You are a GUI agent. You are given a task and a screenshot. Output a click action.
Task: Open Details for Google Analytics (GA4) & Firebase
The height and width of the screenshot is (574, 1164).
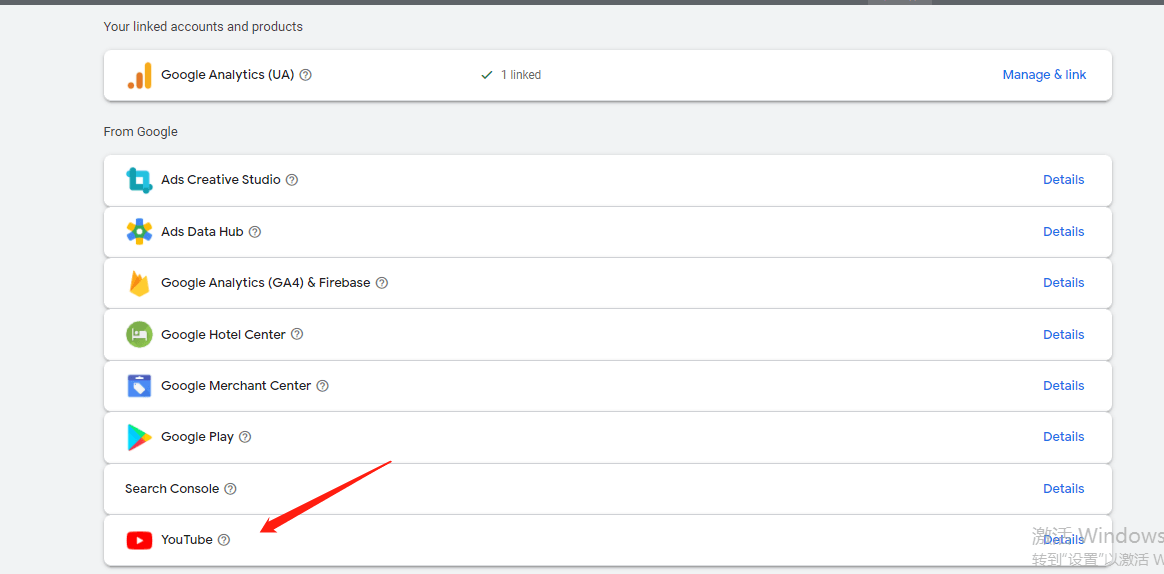[1063, 283]
